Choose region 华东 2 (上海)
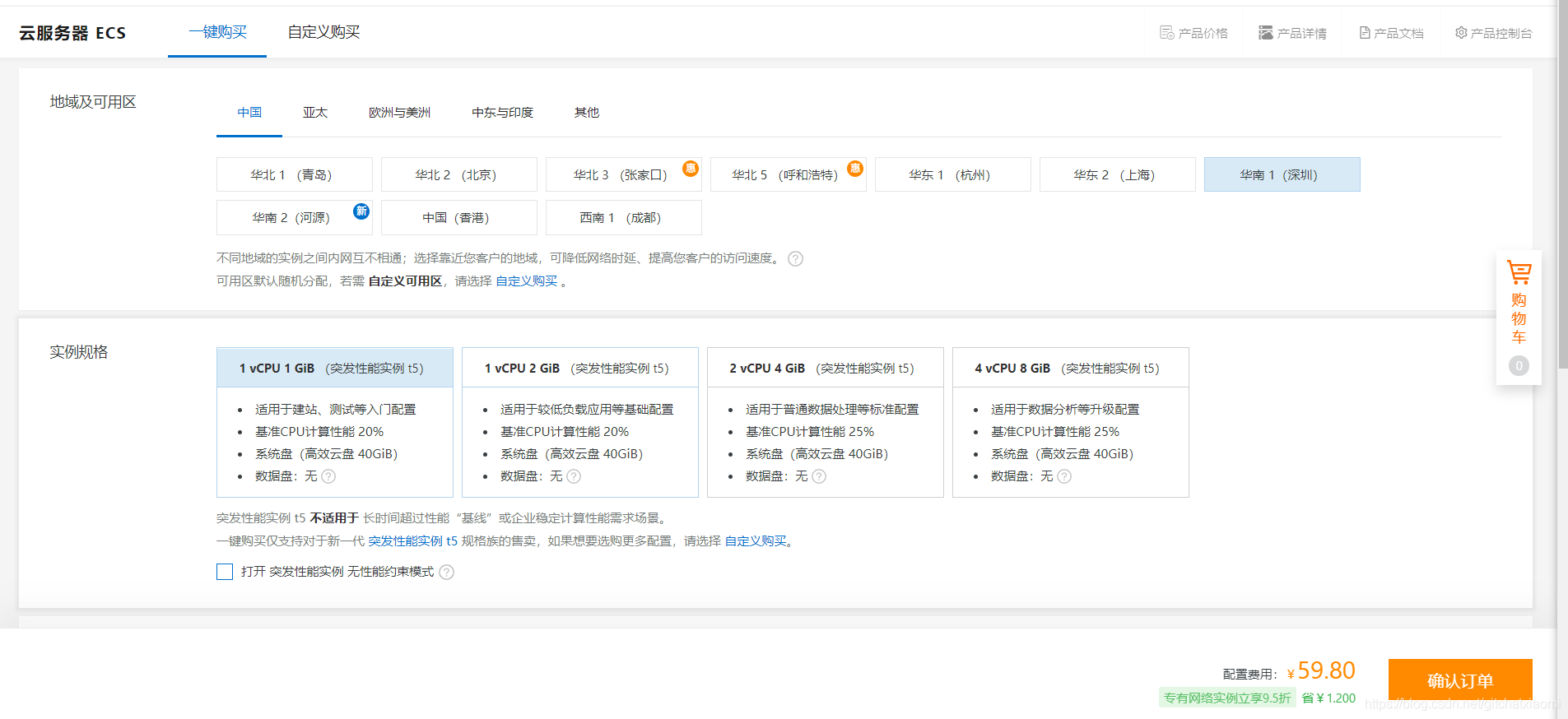The height and width of the screenshot is (719, 1568). pyautogui.click(x=1118, y=174)
